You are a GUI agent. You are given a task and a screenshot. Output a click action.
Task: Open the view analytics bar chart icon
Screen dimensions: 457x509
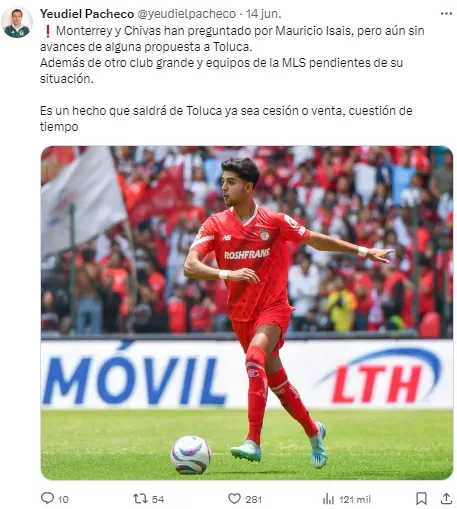328,499
